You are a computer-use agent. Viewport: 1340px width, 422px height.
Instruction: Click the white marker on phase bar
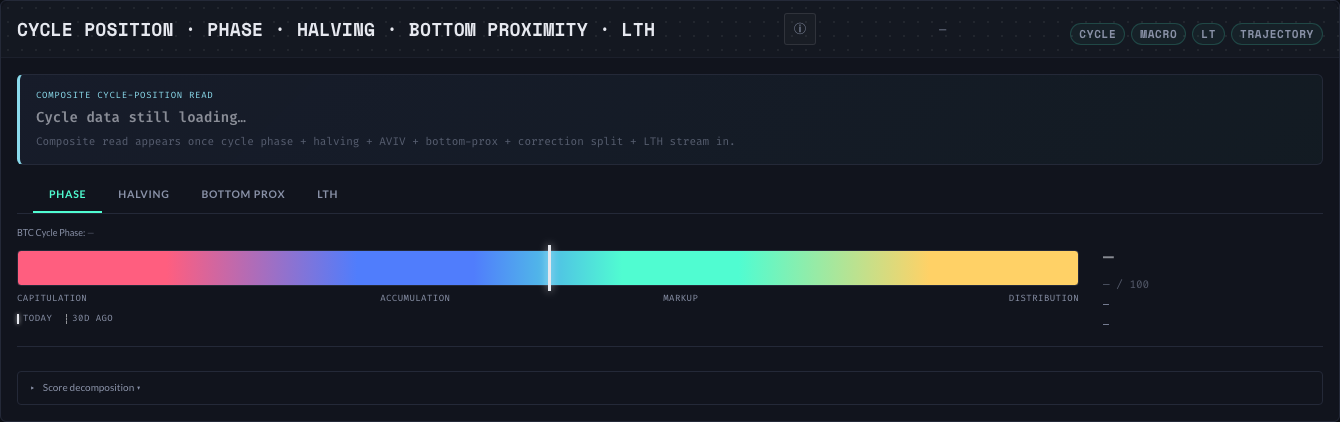pos(549,268)
